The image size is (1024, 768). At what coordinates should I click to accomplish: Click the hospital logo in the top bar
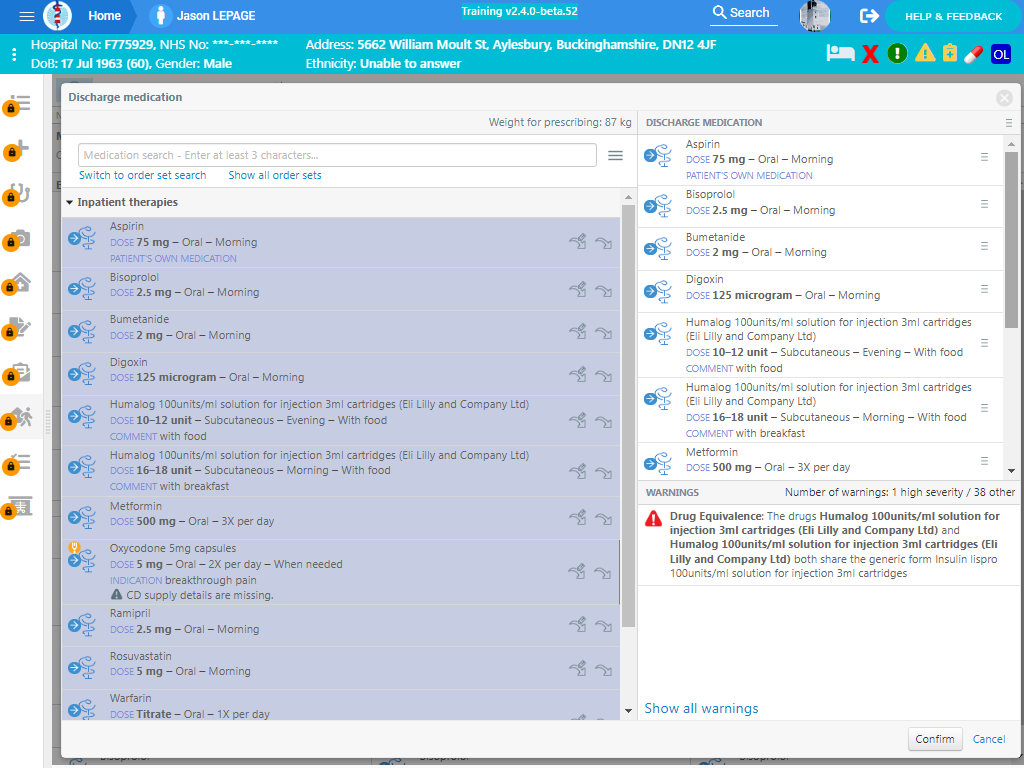point(57,16)
